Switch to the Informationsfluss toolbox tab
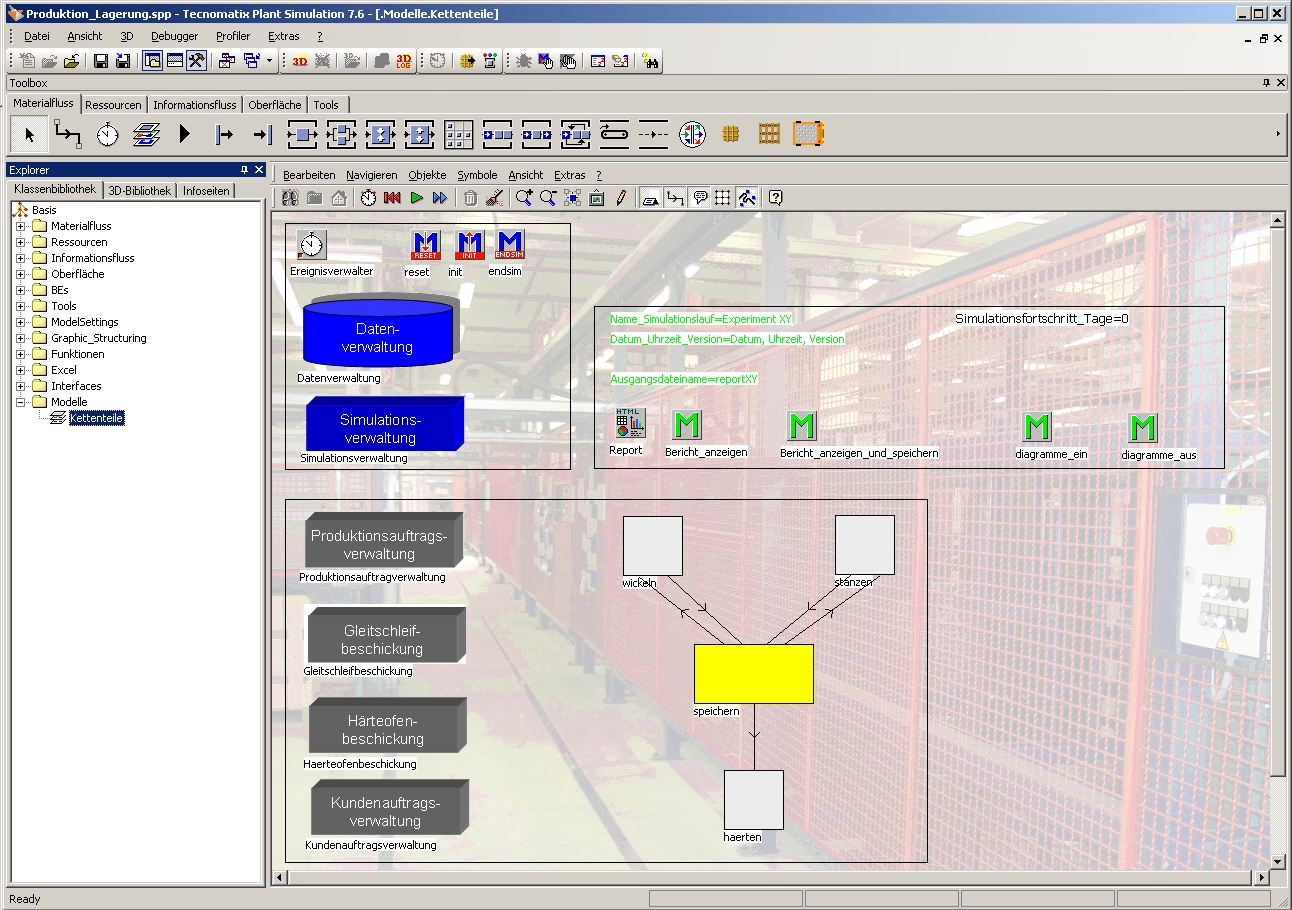The width and height of the screenshot is (1292, 910). tap(195, 105)
